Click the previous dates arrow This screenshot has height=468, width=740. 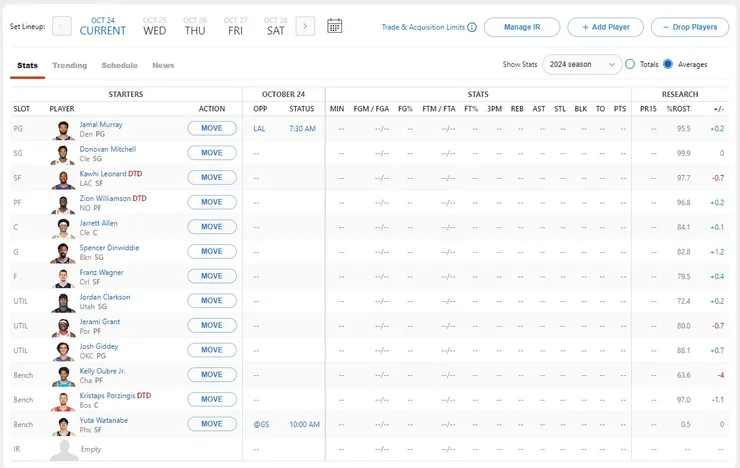pyautogui.click(x=62, y=26)
